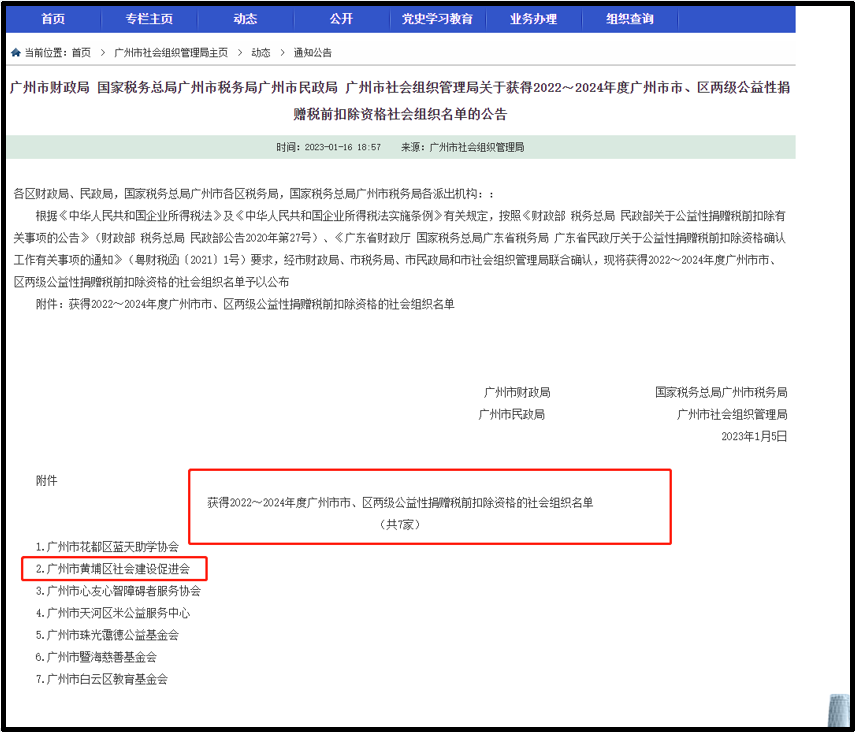This screenshot has height=732, width=855.
Task: Follow the 首页 breadcrumb link
Action: point(81,53)
